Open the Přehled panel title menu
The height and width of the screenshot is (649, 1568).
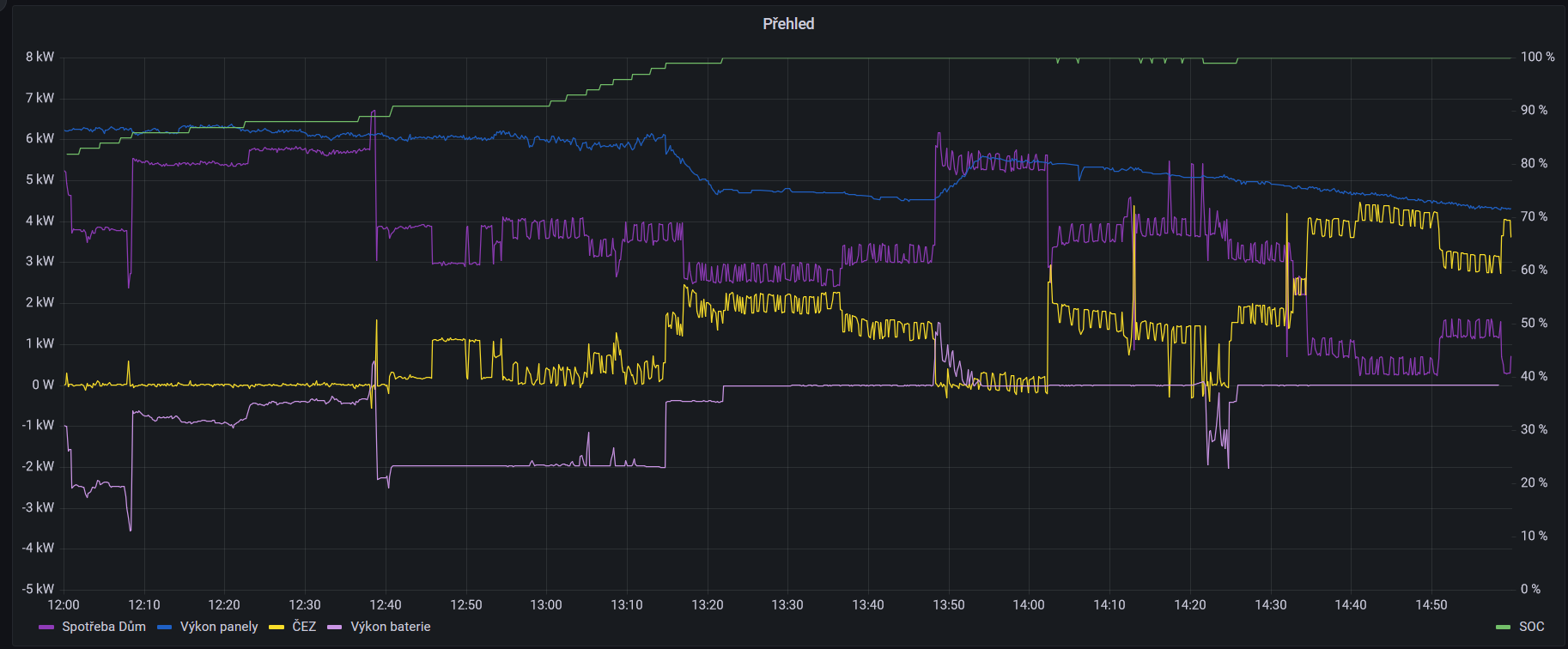click(788, 24)
